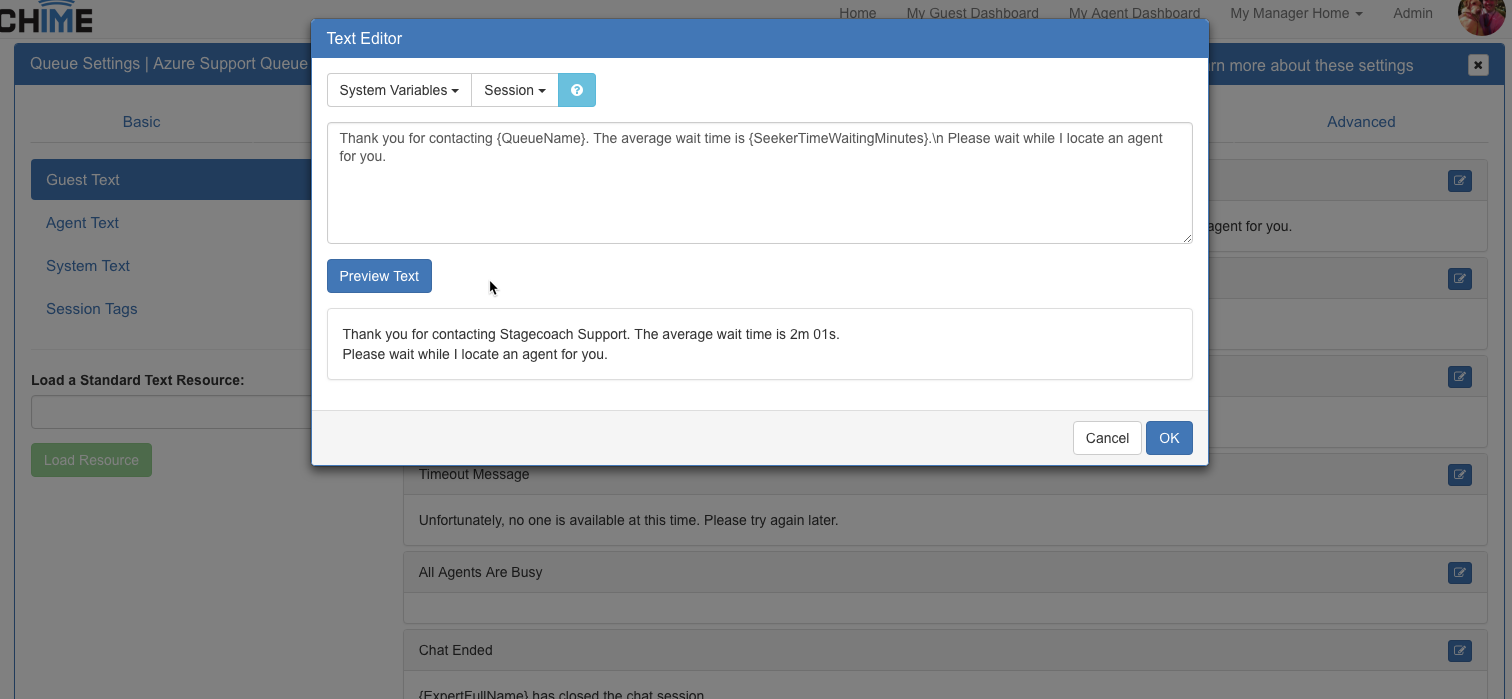1512x699 pixels.
Task: Open the user profile avatar
Action: 1480,15
